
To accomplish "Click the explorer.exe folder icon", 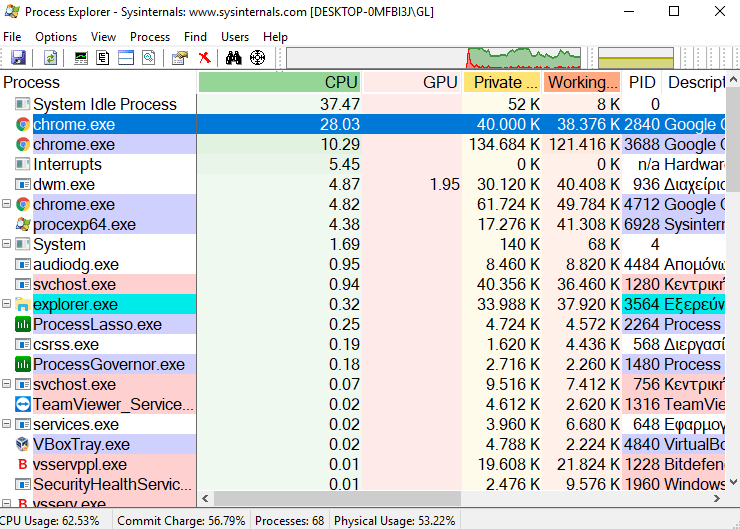I will pyautogui.click(x=23, y=304).
